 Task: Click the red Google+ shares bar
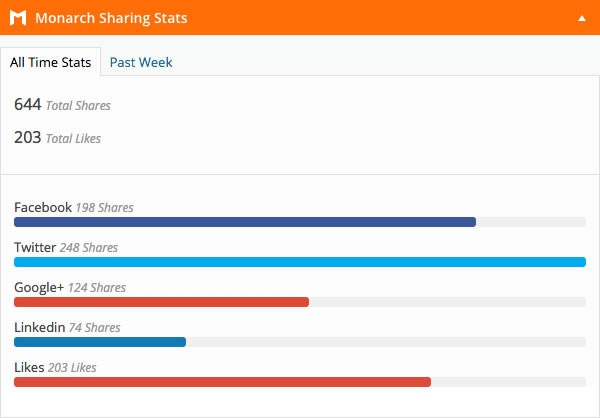click(x=161, y=302)
